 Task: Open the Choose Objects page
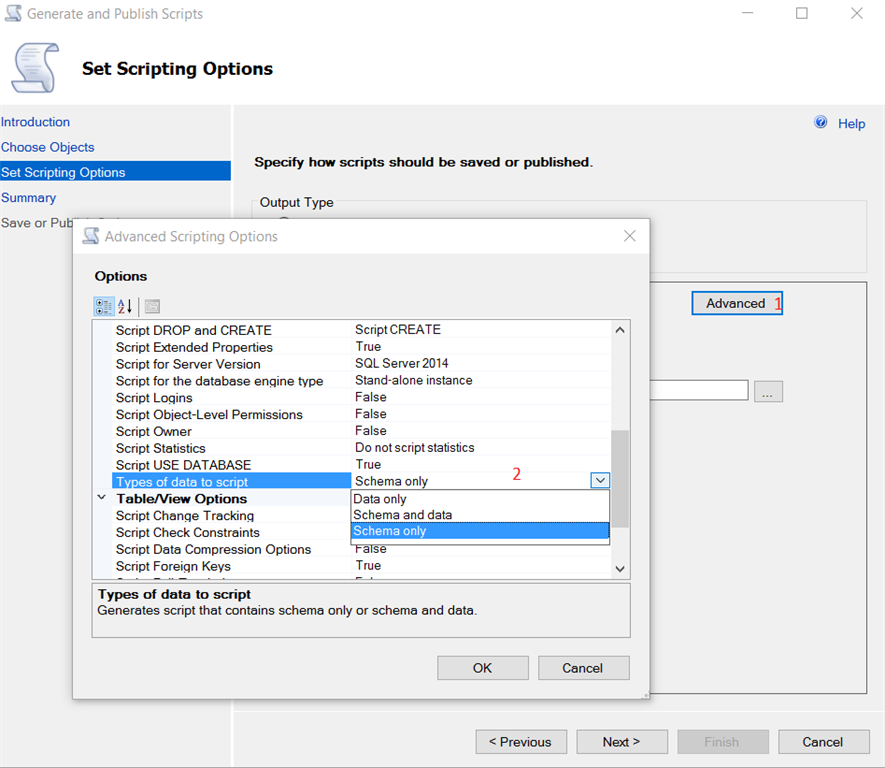pyautogui.click(x=48, y=147)
